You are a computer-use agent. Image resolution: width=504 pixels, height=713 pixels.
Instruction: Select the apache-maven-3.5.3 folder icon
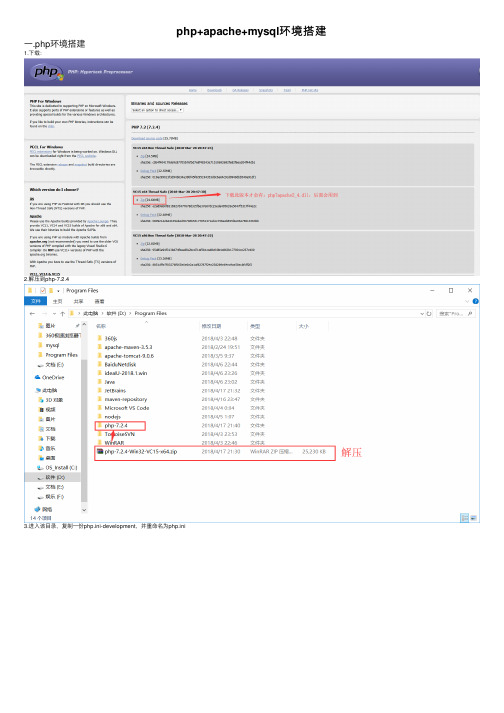click(100, 347)
